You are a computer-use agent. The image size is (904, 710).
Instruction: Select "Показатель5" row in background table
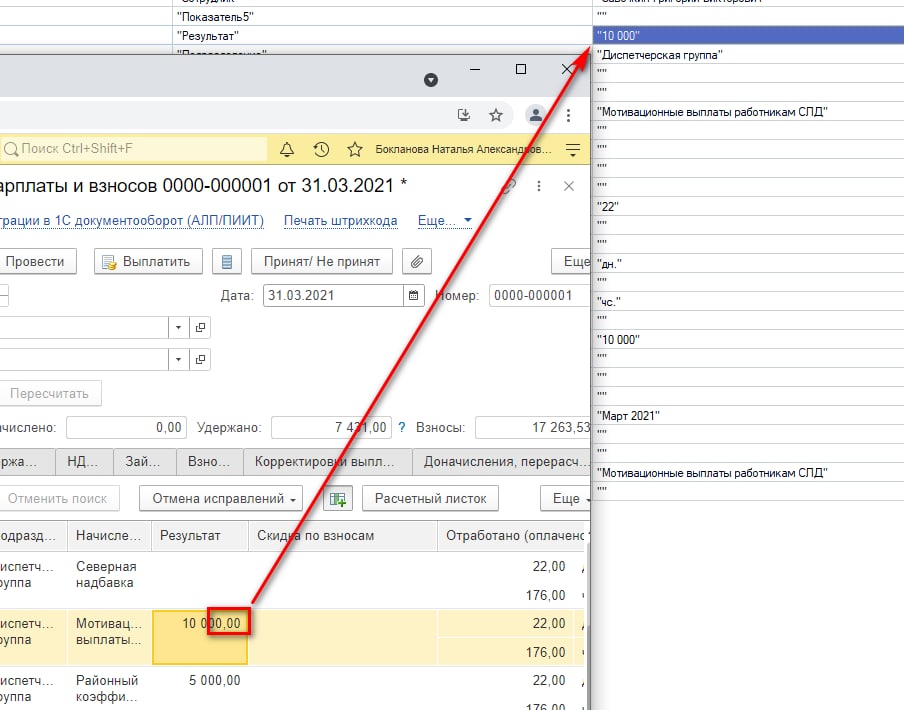[383, 16]
